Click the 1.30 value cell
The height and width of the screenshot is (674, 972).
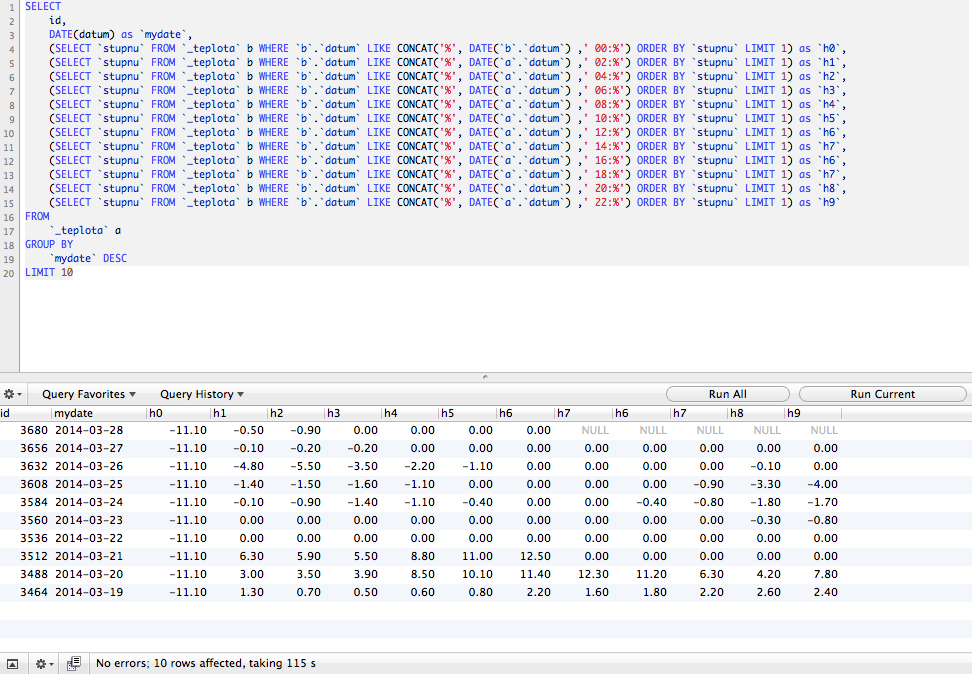[252, 592]
